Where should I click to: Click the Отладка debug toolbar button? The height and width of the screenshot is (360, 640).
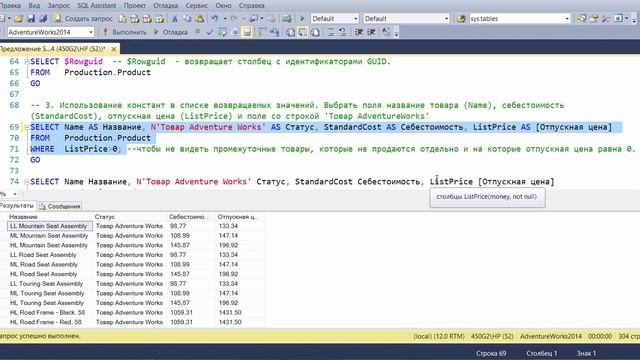[x=171, y=32]
